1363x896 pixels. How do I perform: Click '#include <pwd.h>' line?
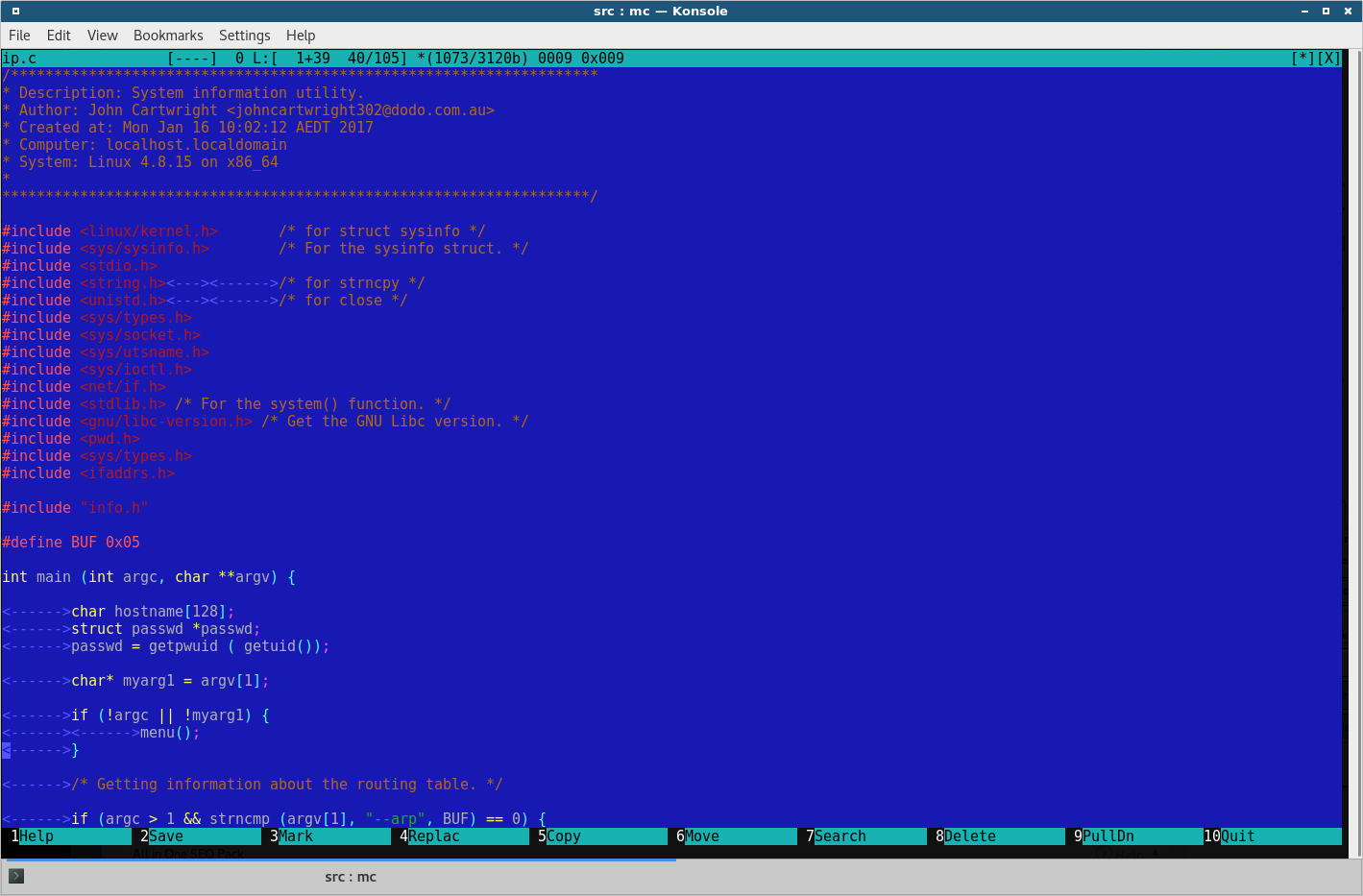click(71, 439)
